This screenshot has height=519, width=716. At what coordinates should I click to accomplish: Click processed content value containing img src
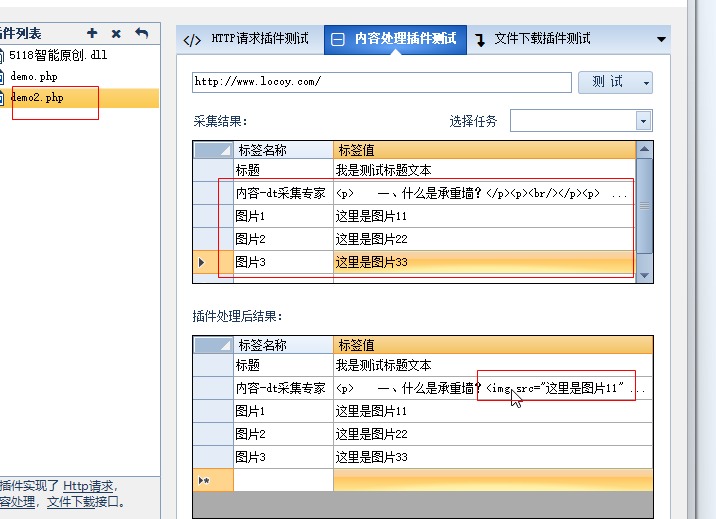tap(493, 388)
